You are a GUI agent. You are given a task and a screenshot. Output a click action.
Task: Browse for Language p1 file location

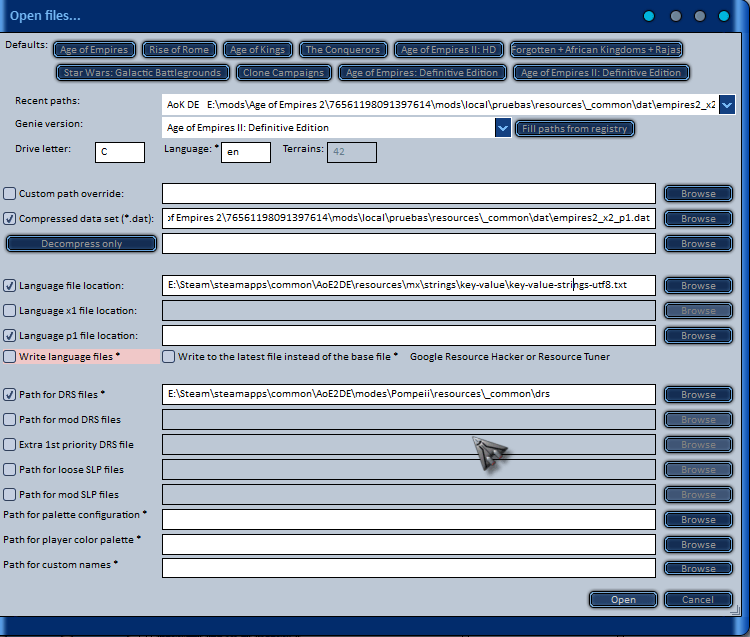(x=698, y=336)
